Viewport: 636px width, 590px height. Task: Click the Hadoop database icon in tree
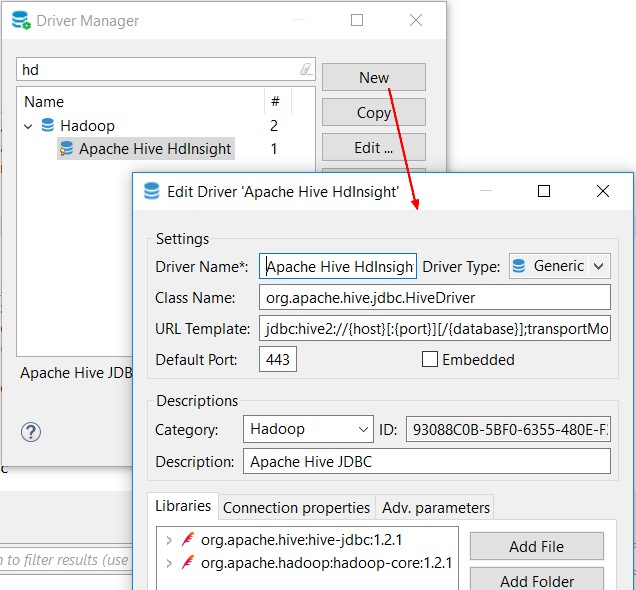(47, 126)
